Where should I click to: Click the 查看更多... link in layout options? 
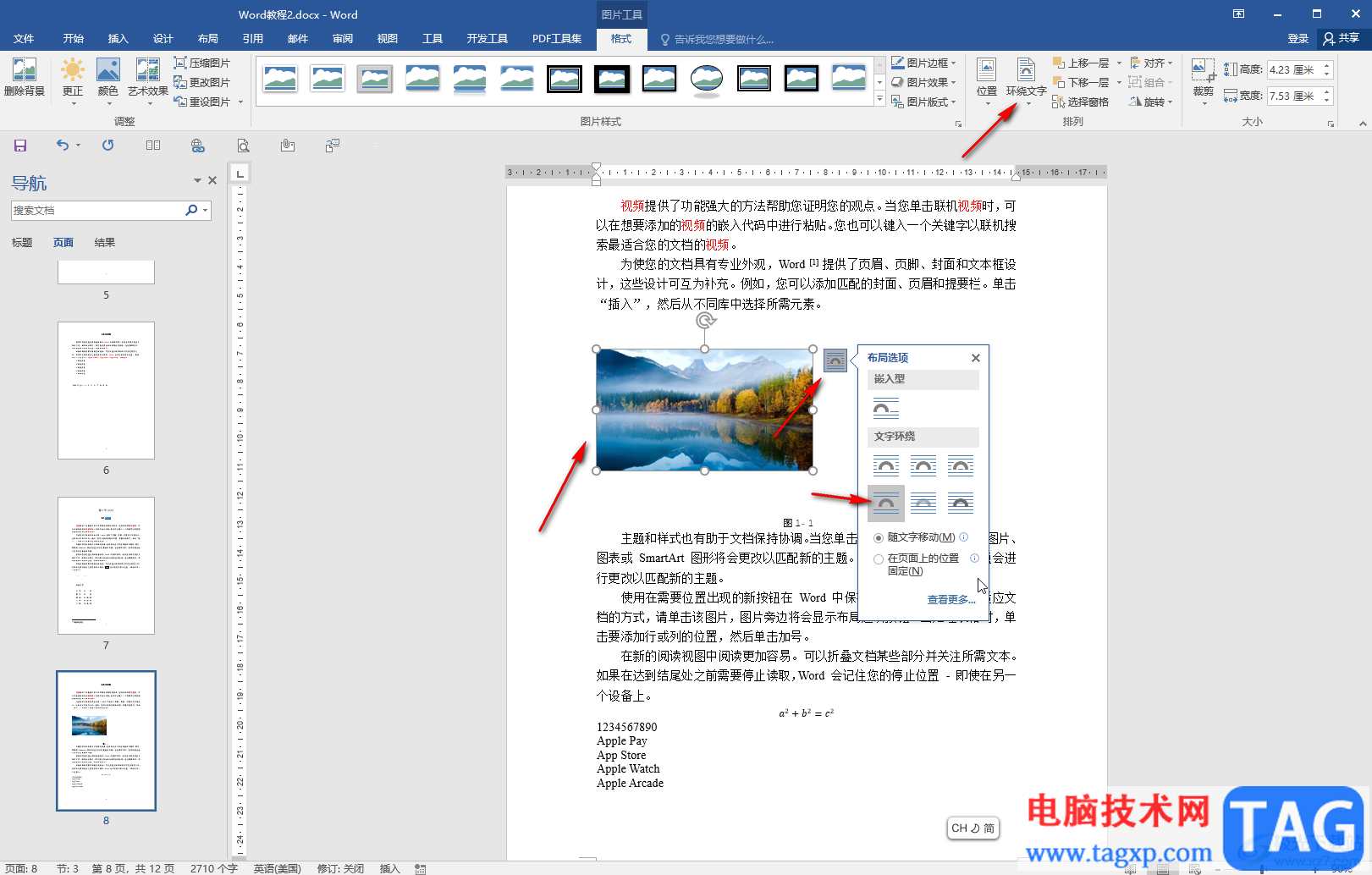[951, 599]
